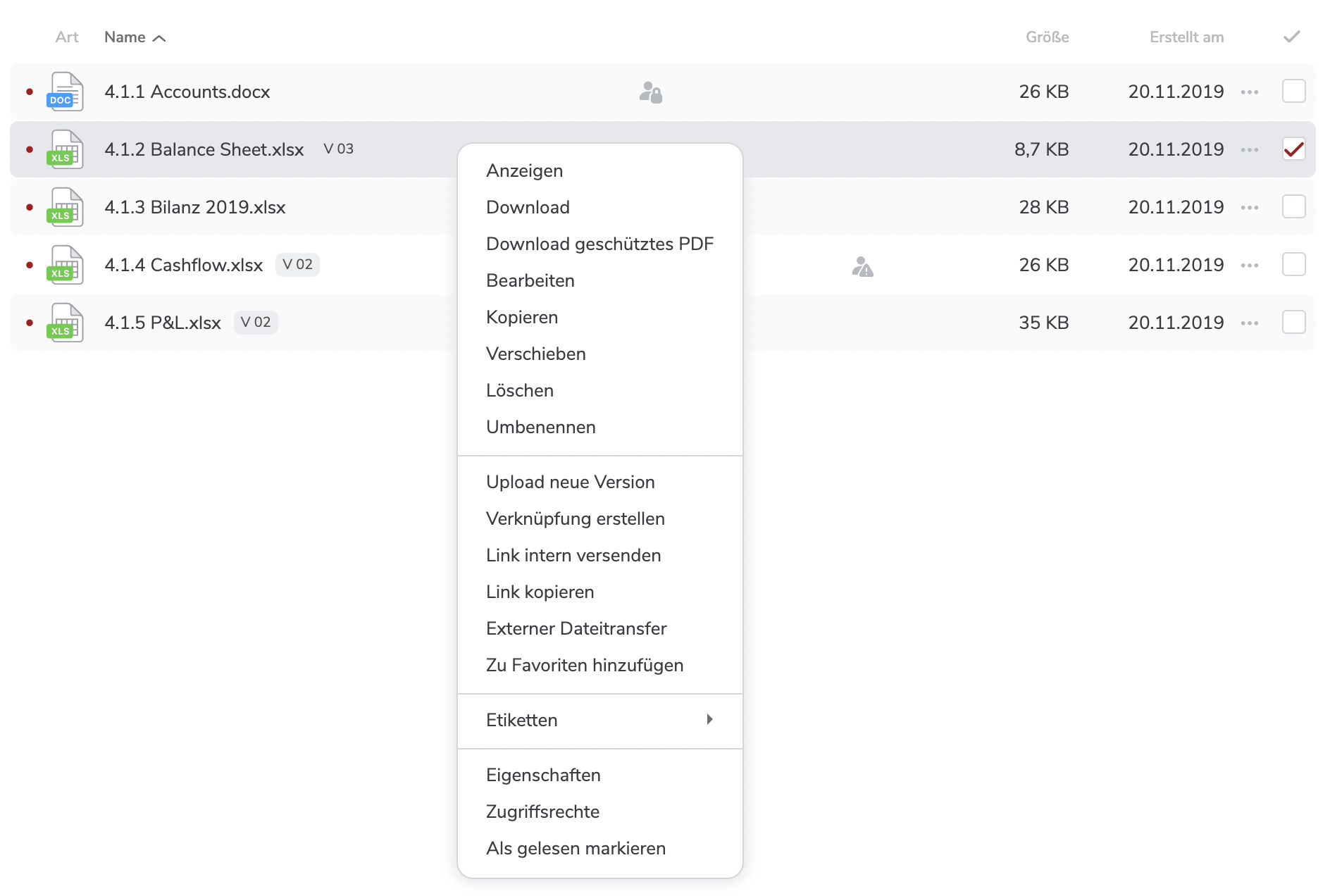Click the Erstellt am column header
The image size is (1330, 896).
tap(1186, 37)
